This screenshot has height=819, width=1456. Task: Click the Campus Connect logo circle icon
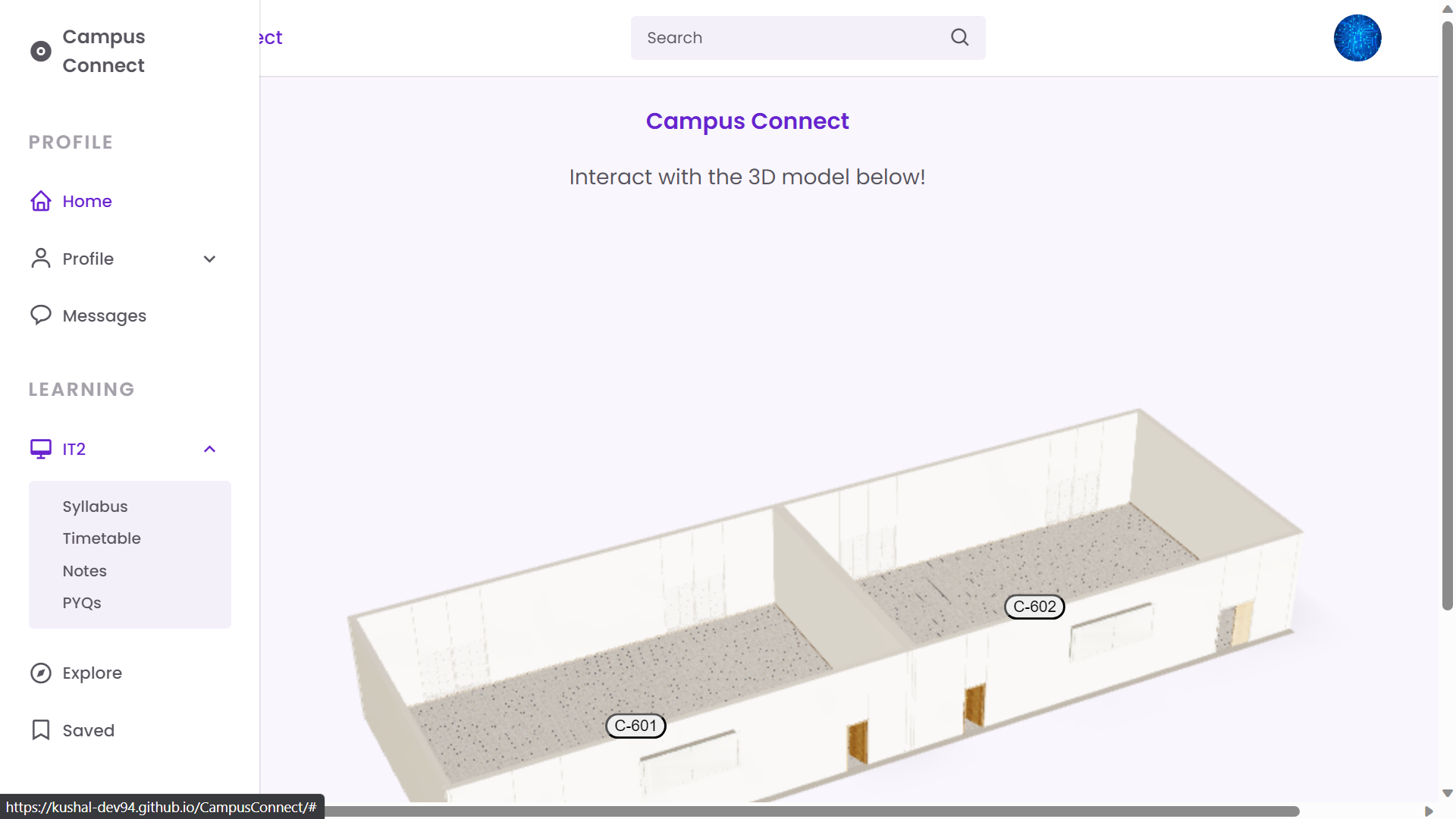[40, 51]
